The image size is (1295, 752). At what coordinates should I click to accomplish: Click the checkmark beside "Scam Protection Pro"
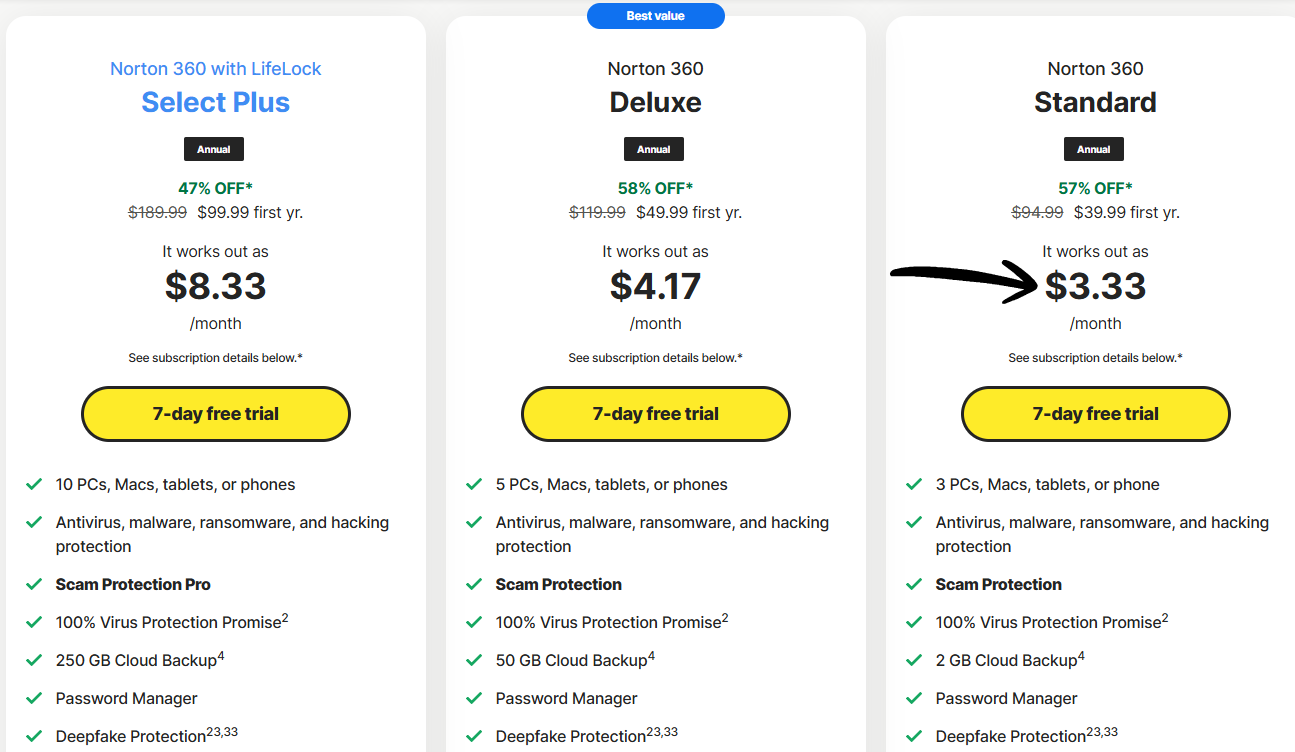pyautogui.click(x=33, y=584)
